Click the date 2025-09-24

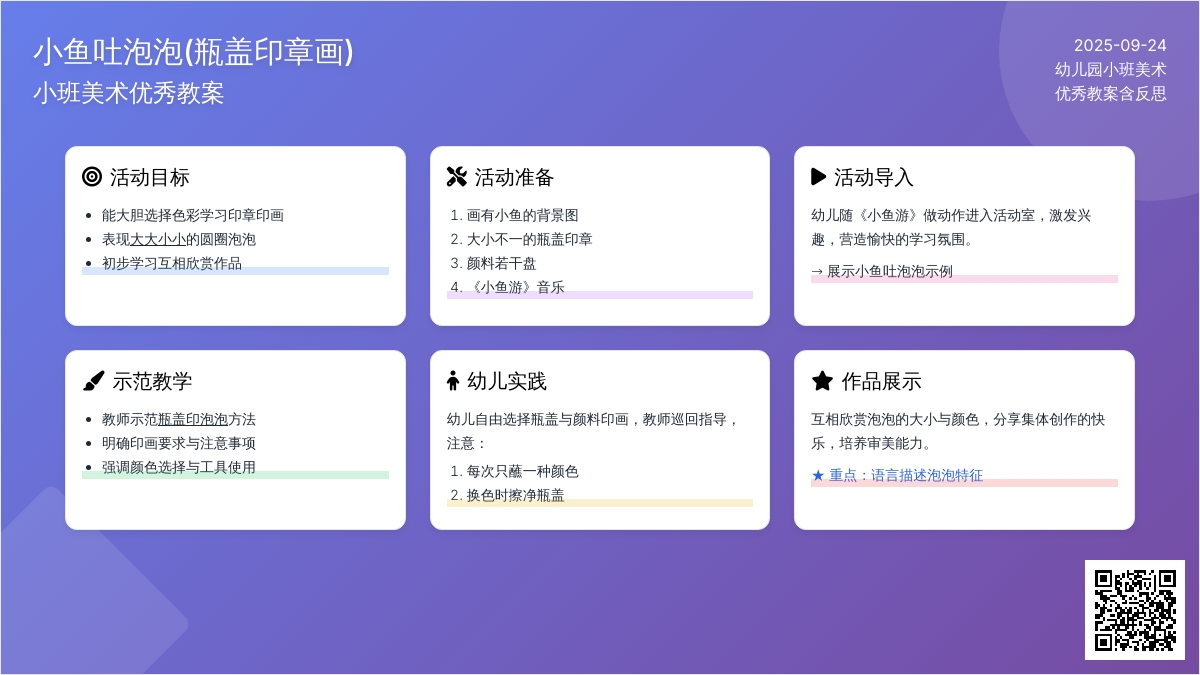[x=1120, y=45]
